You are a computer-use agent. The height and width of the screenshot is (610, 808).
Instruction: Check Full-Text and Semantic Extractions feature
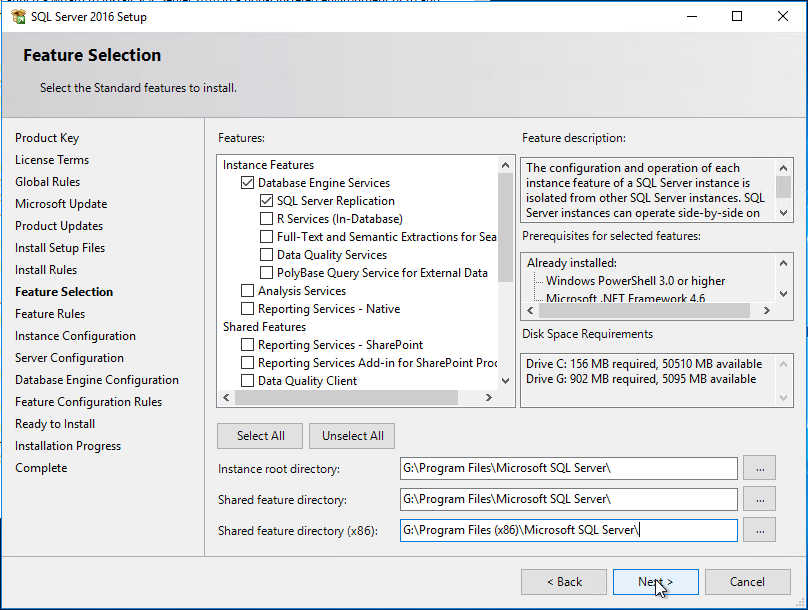pyautogui.click(x=266, y=237)
